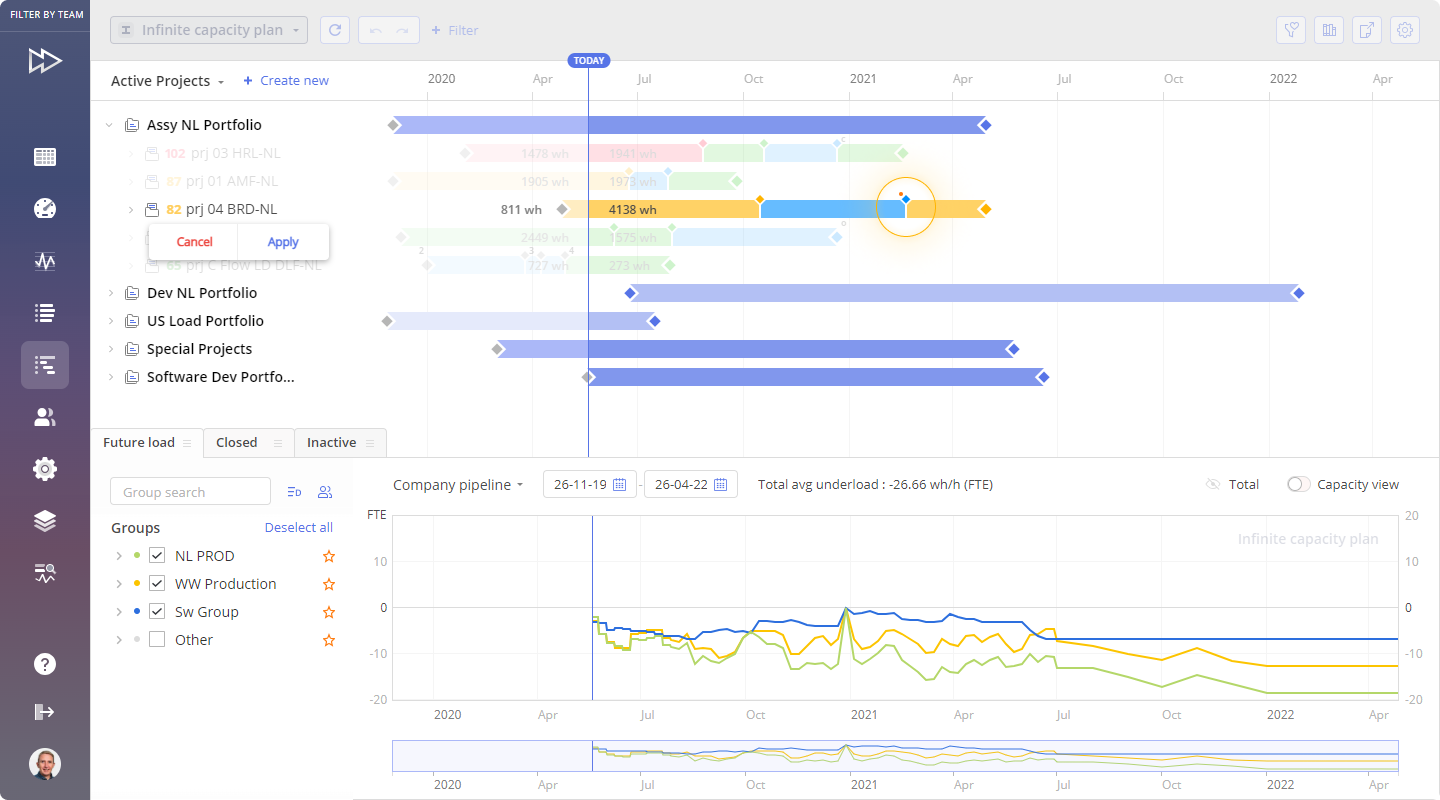Toggle the Capacity view switch
The width and height of the screenshot is (1440, 800).
[1298, 484]
